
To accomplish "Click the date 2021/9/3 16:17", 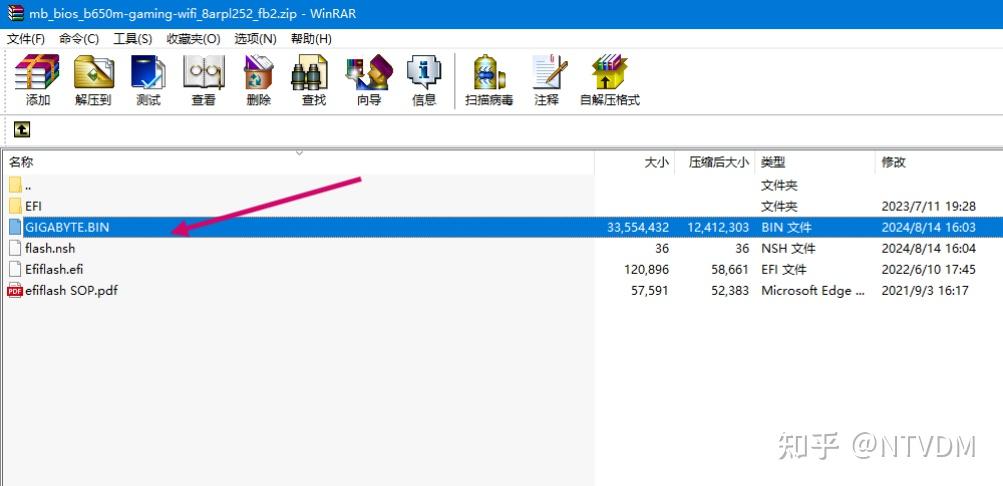I will (x=924, y=290).
